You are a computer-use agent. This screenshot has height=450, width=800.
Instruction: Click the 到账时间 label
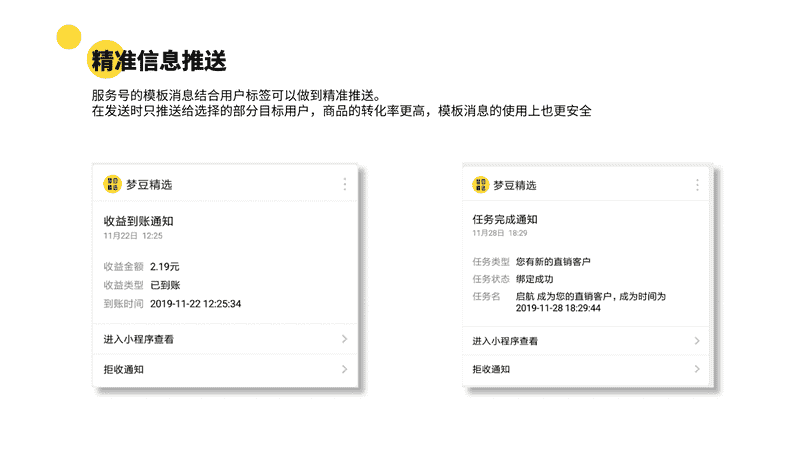(123, 304)
